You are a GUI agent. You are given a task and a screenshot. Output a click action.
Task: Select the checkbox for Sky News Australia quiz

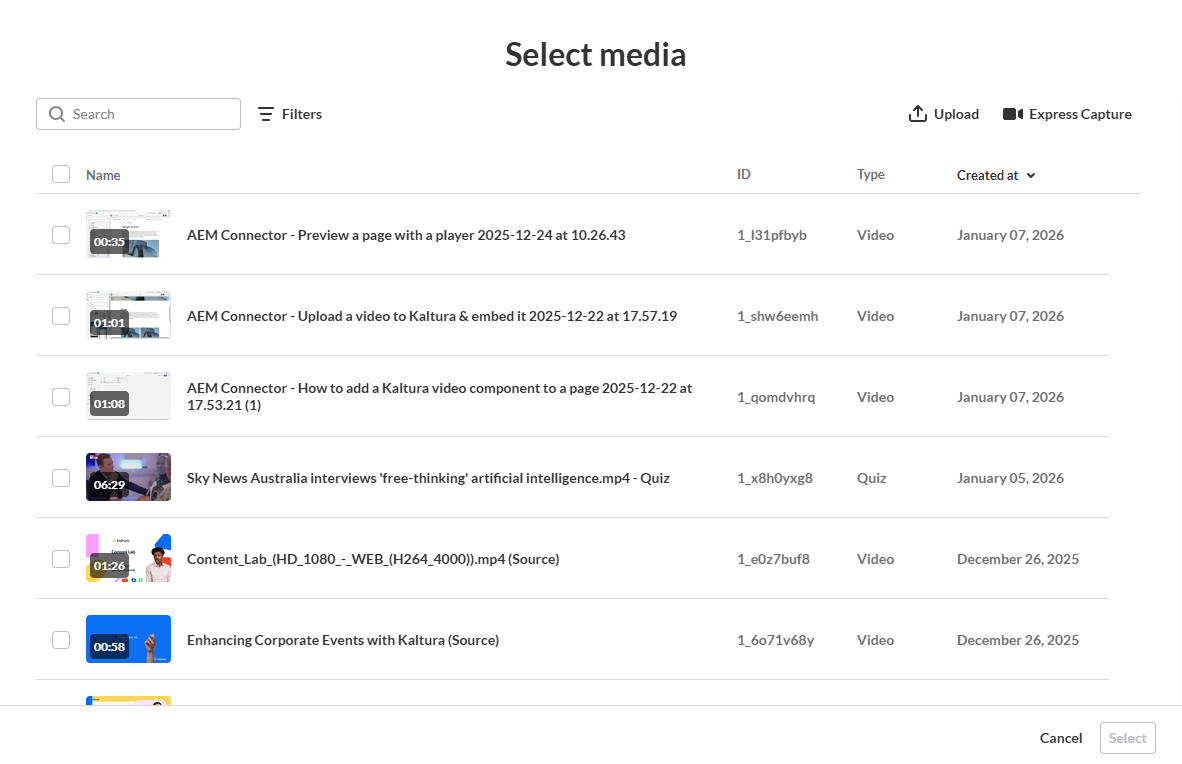[x=61, y=478]
